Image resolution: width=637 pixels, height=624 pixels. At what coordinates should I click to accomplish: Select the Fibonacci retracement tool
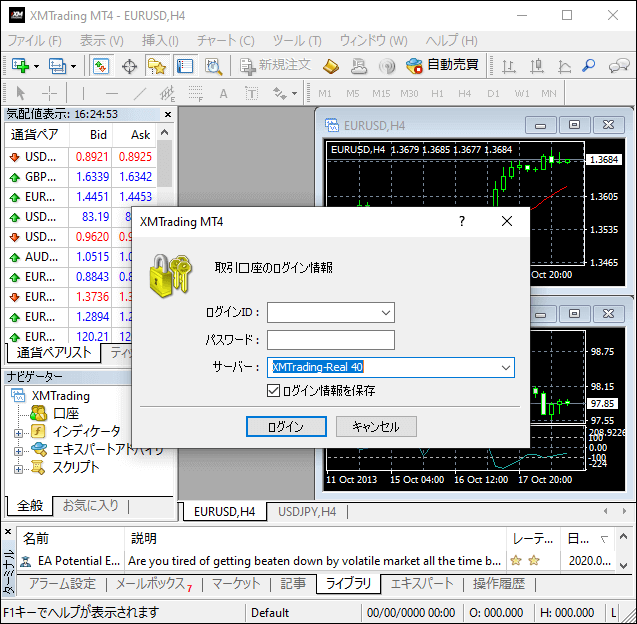[196, 93]
